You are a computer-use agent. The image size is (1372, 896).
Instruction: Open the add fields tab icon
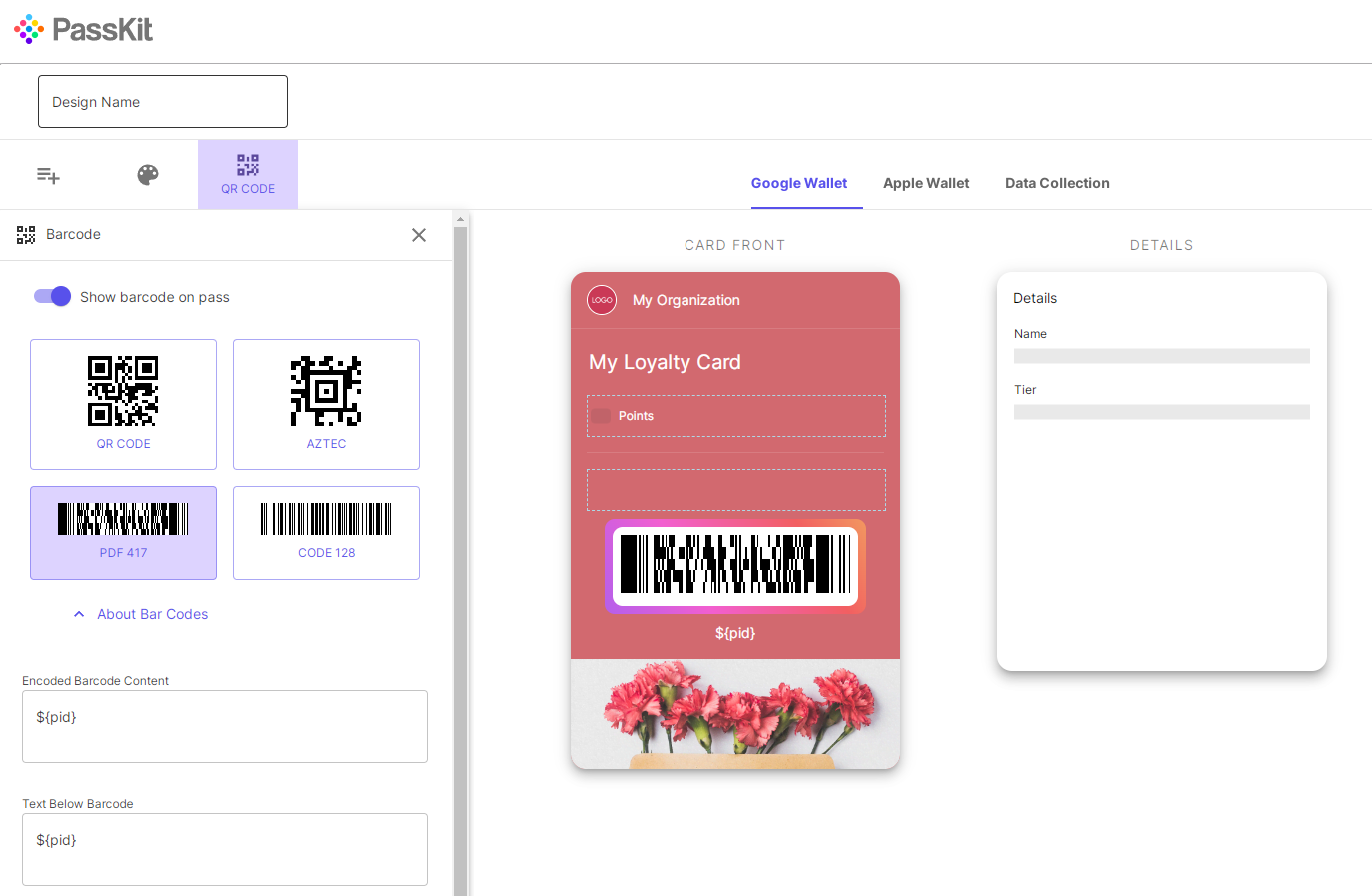(x=48, y=175)
